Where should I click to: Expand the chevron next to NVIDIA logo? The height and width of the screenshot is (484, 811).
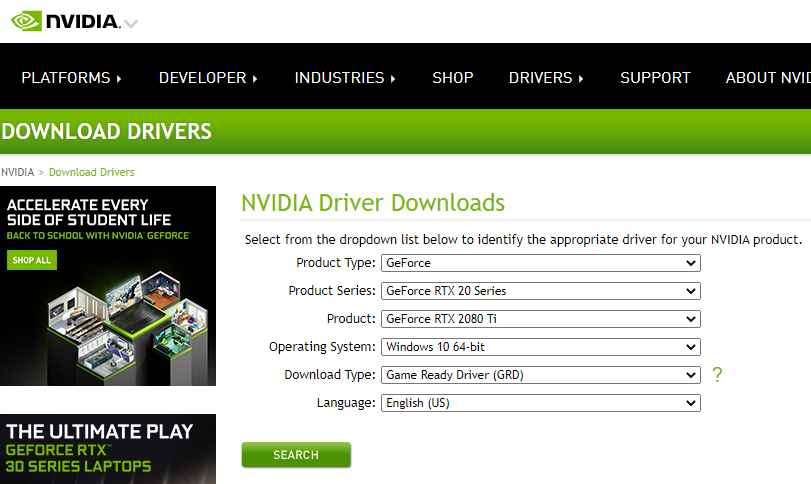coord(131,24)
